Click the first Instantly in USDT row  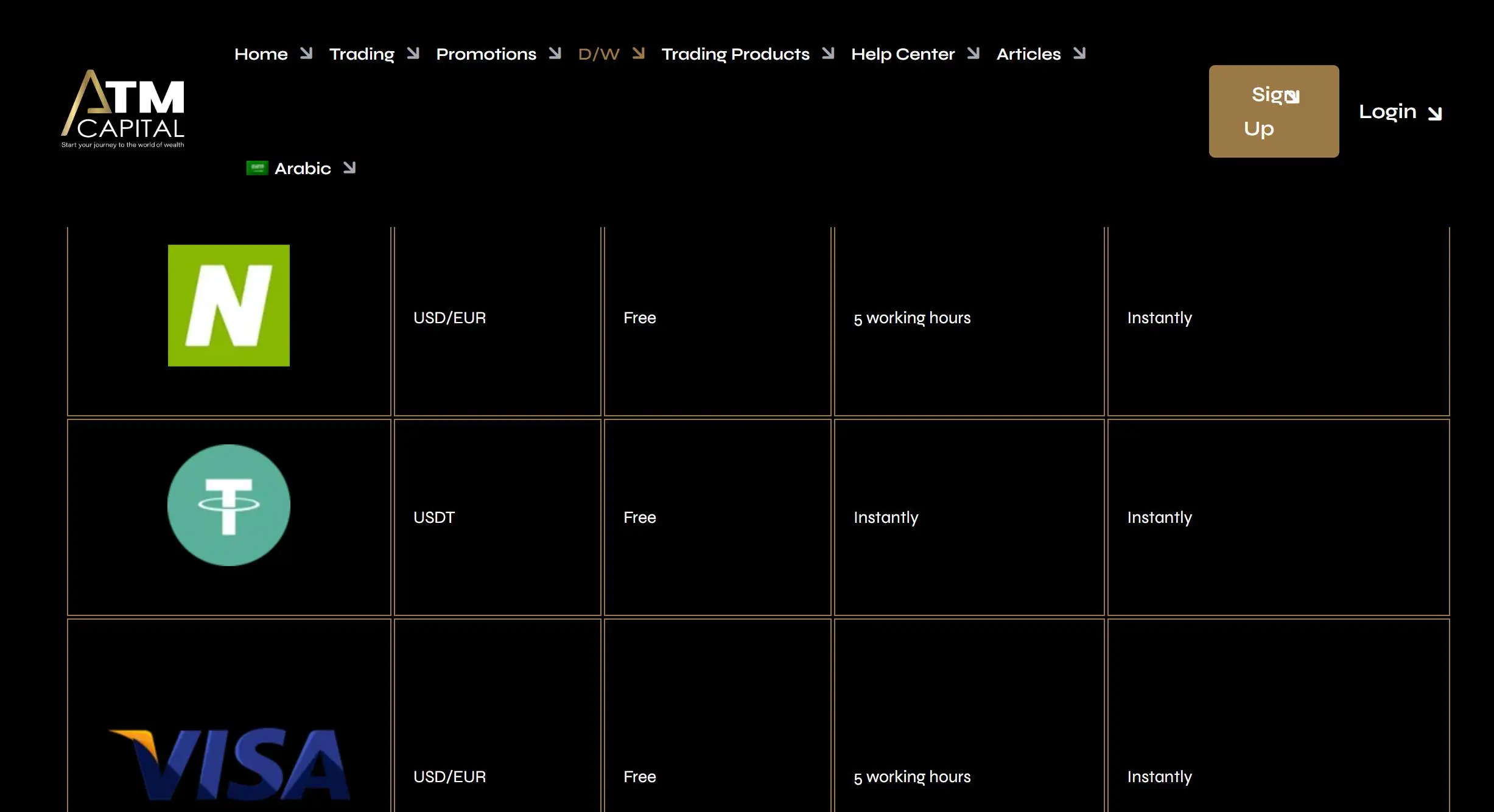click(x=886, y=518)
